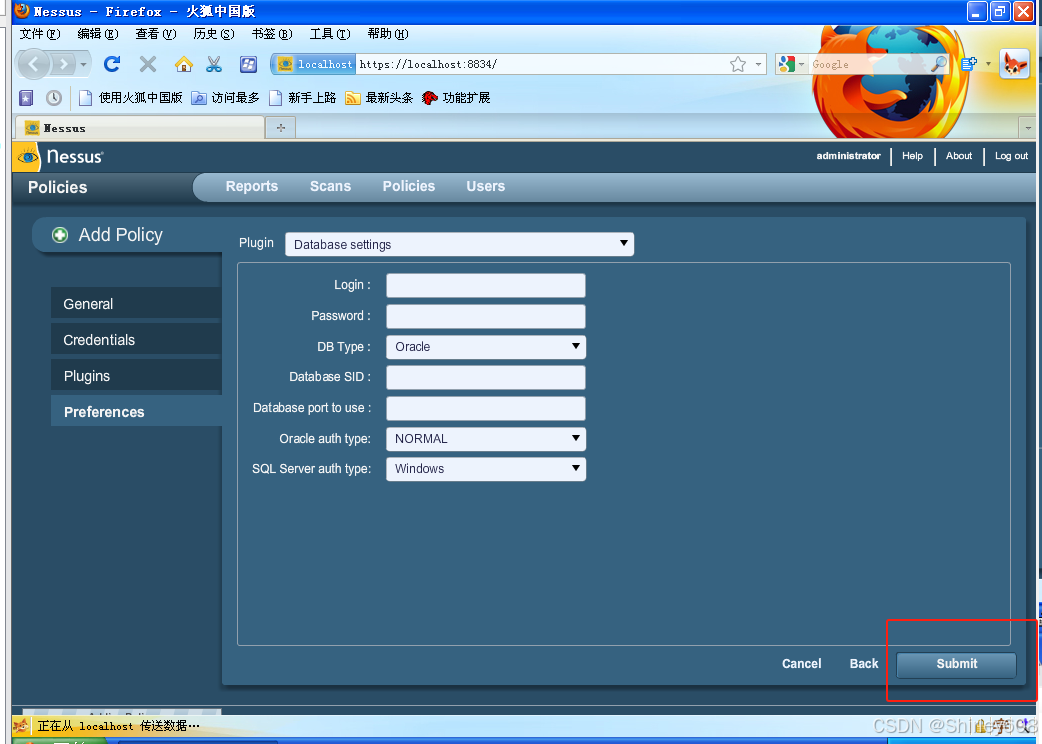Click the Back button in the policy form
This screenshot has width=1042, height=744.
(x=864, y=664)
